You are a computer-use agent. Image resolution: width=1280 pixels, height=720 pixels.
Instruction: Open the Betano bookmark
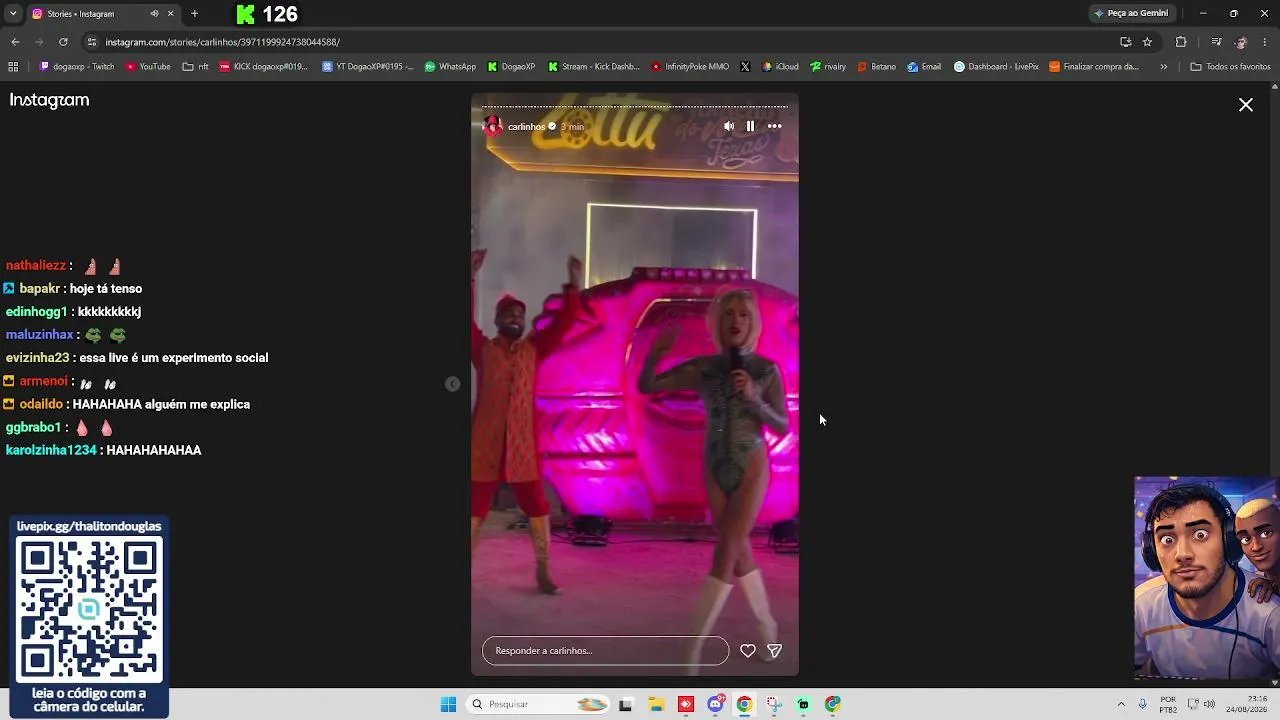coord(877,67)
